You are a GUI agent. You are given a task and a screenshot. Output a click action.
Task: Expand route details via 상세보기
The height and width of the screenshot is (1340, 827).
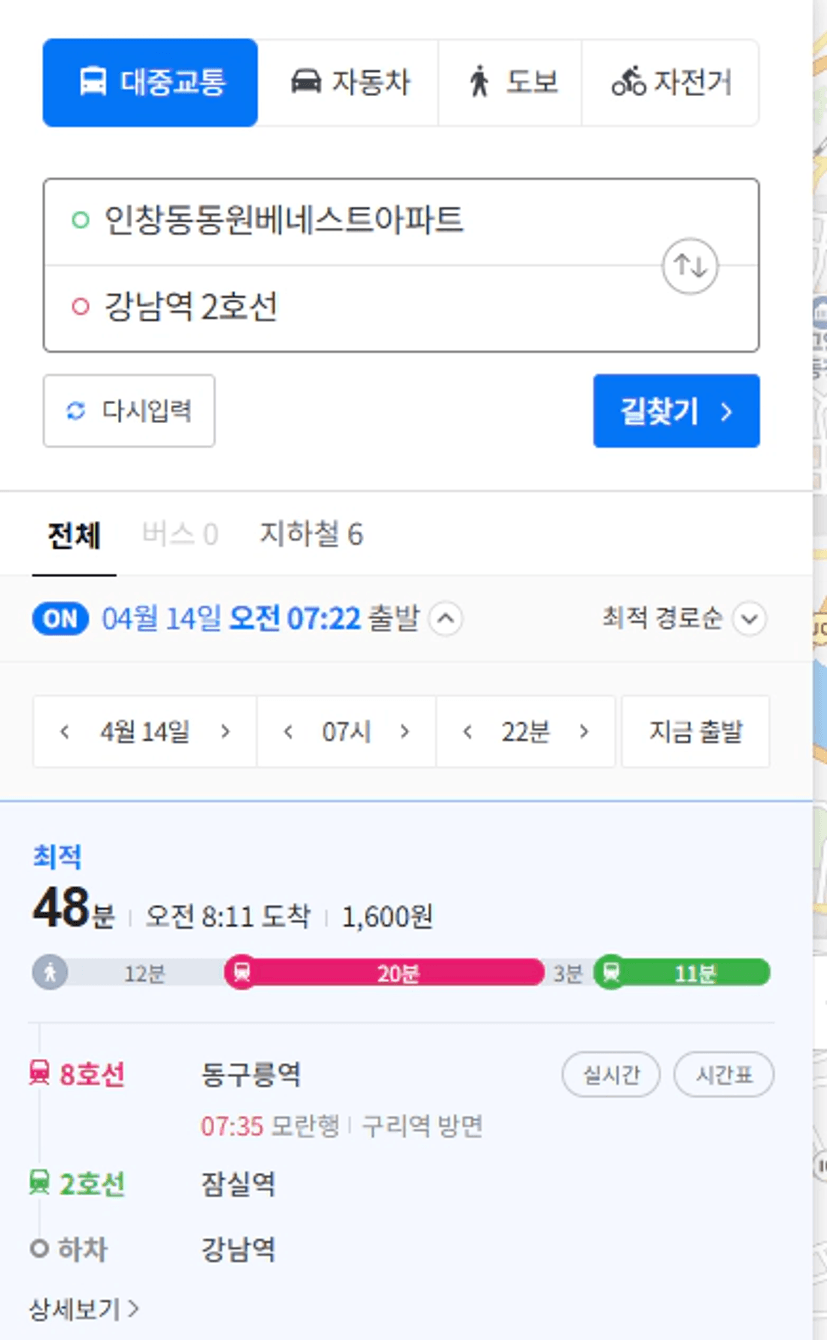tap(85, 1309)
